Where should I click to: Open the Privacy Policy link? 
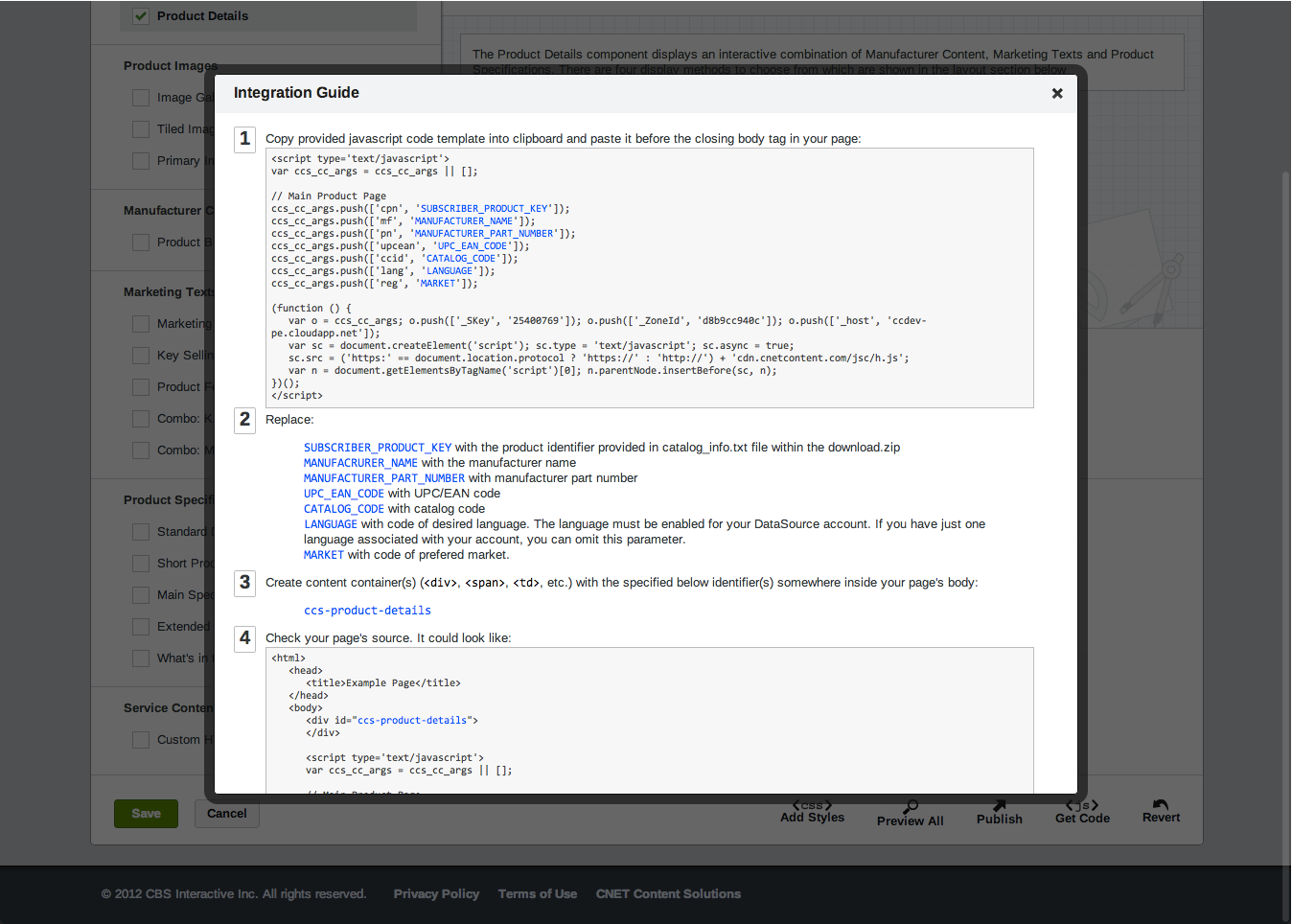[x=436, y=894]
